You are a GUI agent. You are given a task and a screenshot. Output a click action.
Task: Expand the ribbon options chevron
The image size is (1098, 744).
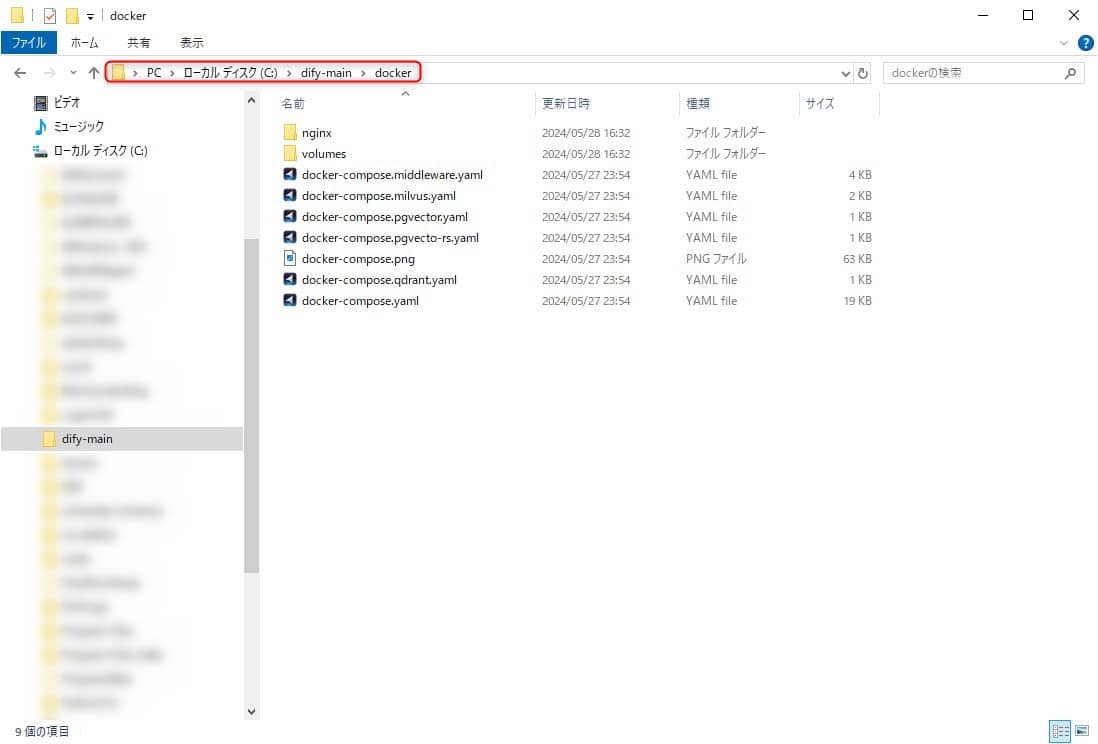click(x=1063, y=42)
